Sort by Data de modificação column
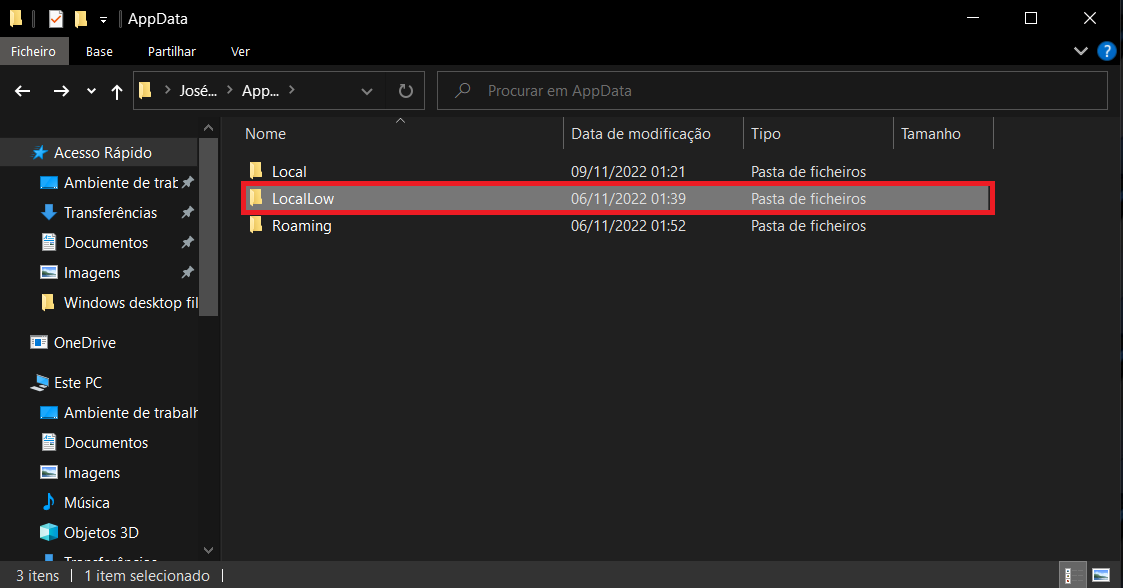This screenshot has width=1123, height=588. coord(640,134)
